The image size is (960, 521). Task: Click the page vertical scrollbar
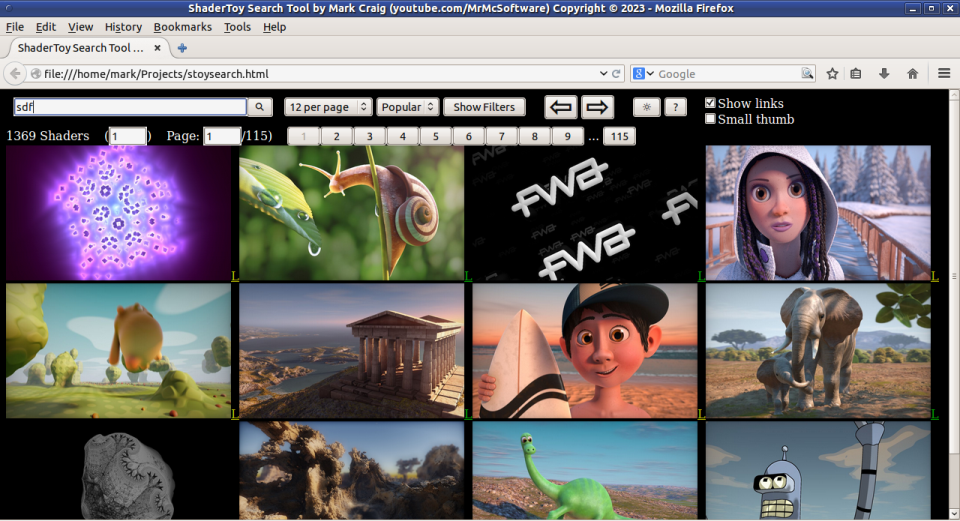[954, 305]
